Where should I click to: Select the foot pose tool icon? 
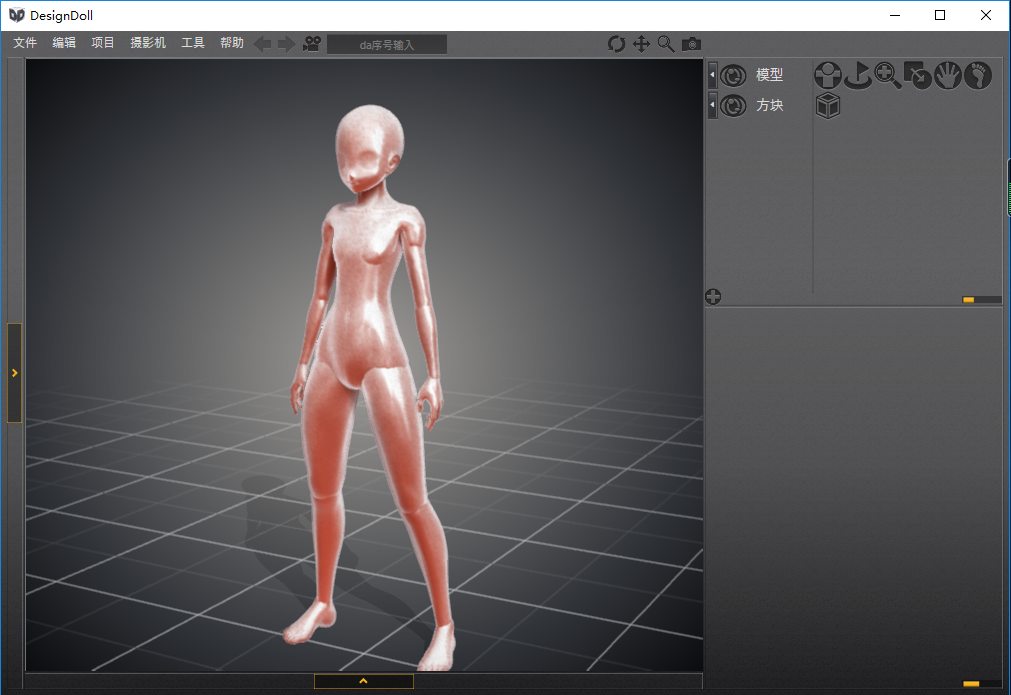(x=977, y=75)
